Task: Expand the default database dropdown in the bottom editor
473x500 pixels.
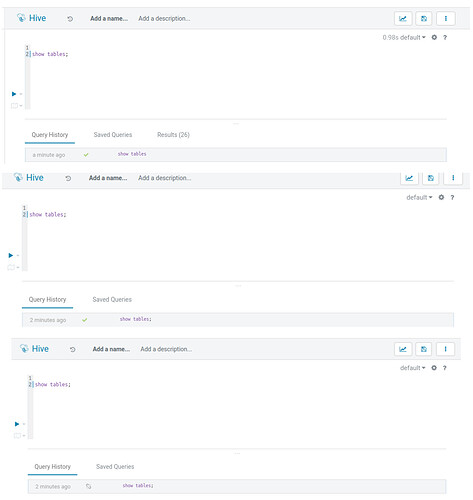Action: (413, 368)
